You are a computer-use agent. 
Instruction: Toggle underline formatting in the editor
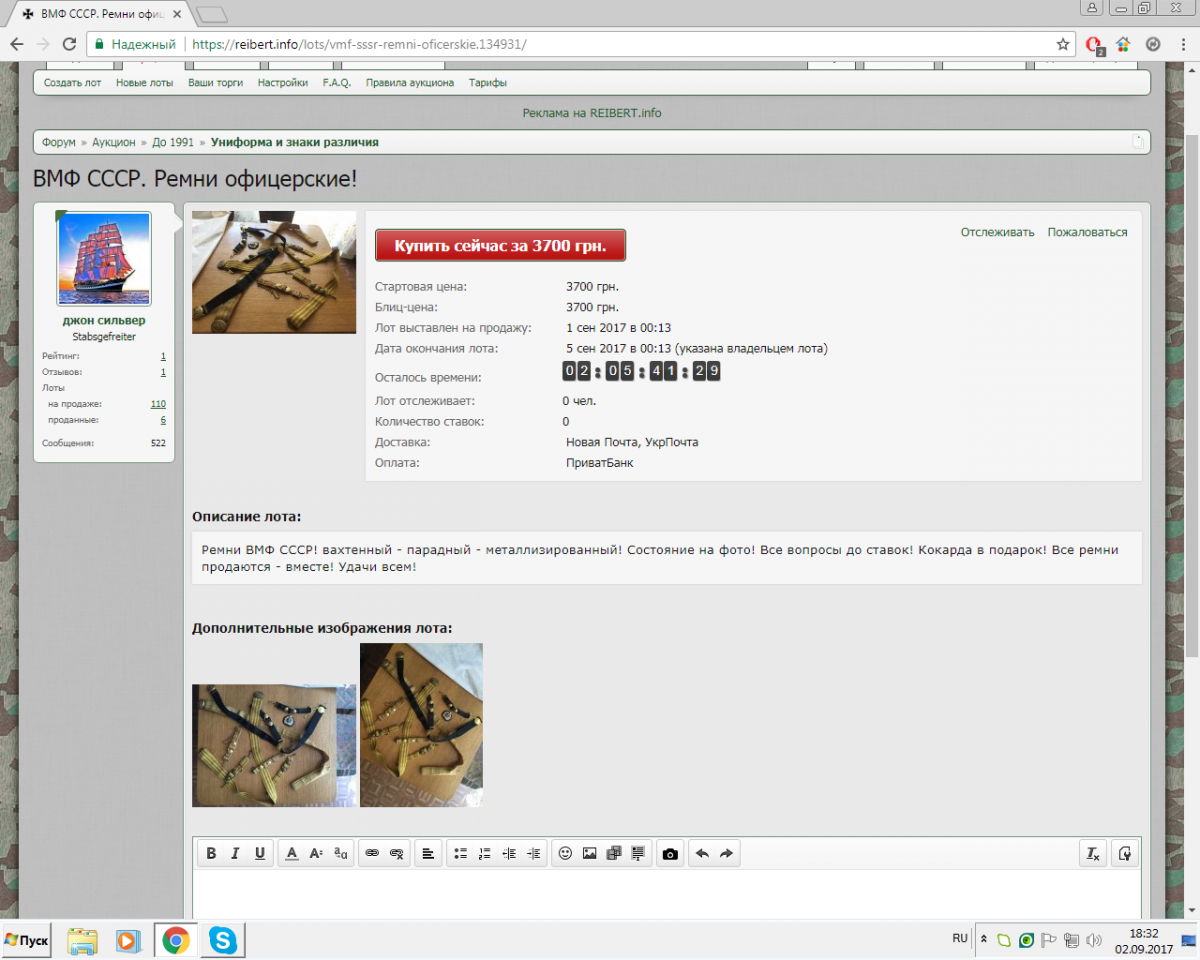260,854
